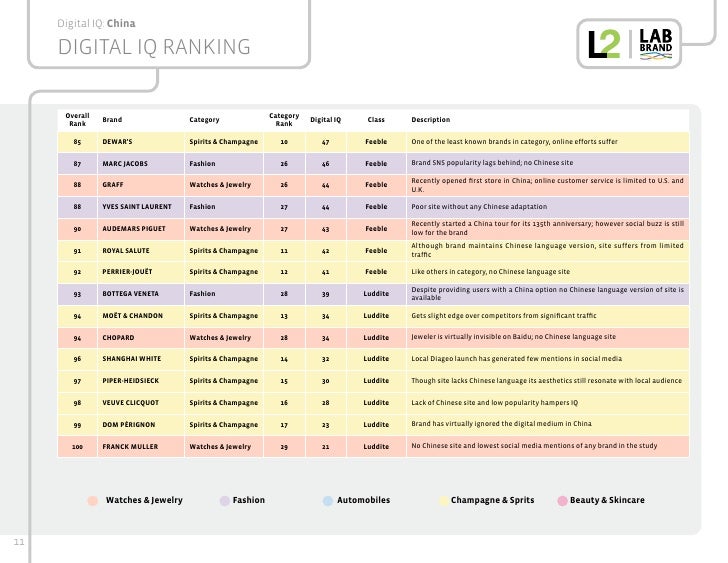Select the PIPER-HEIDSIECK brand cell
The image size is (728, 563).
(x=141, y=381)
